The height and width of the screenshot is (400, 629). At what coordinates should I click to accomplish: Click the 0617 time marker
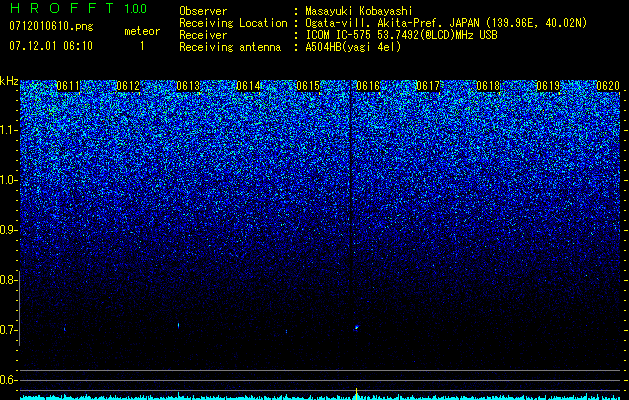pyautogui.click(x=428, y=86)
